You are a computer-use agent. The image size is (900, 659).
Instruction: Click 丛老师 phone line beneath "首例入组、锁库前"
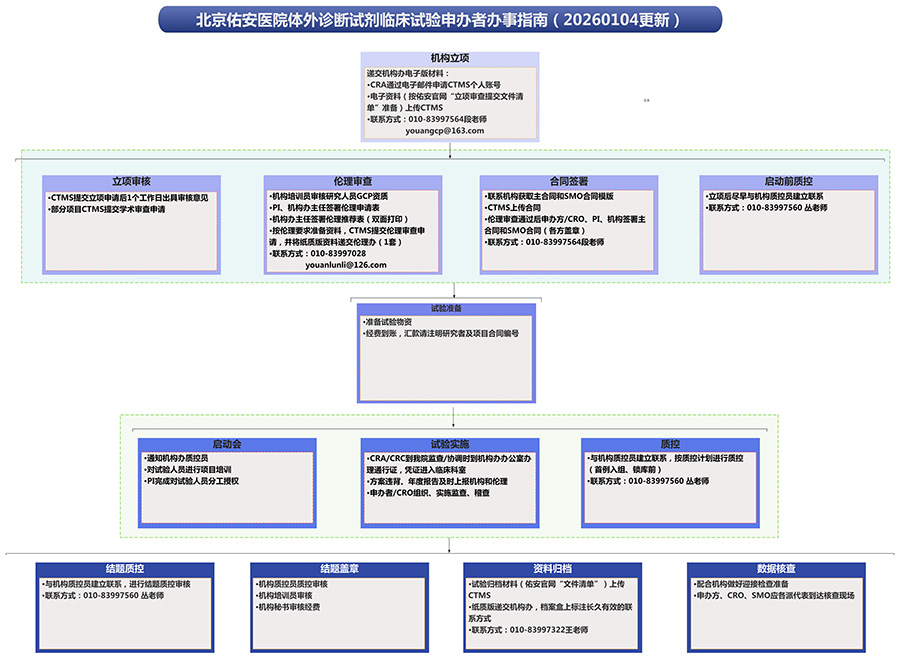point(647,481)
